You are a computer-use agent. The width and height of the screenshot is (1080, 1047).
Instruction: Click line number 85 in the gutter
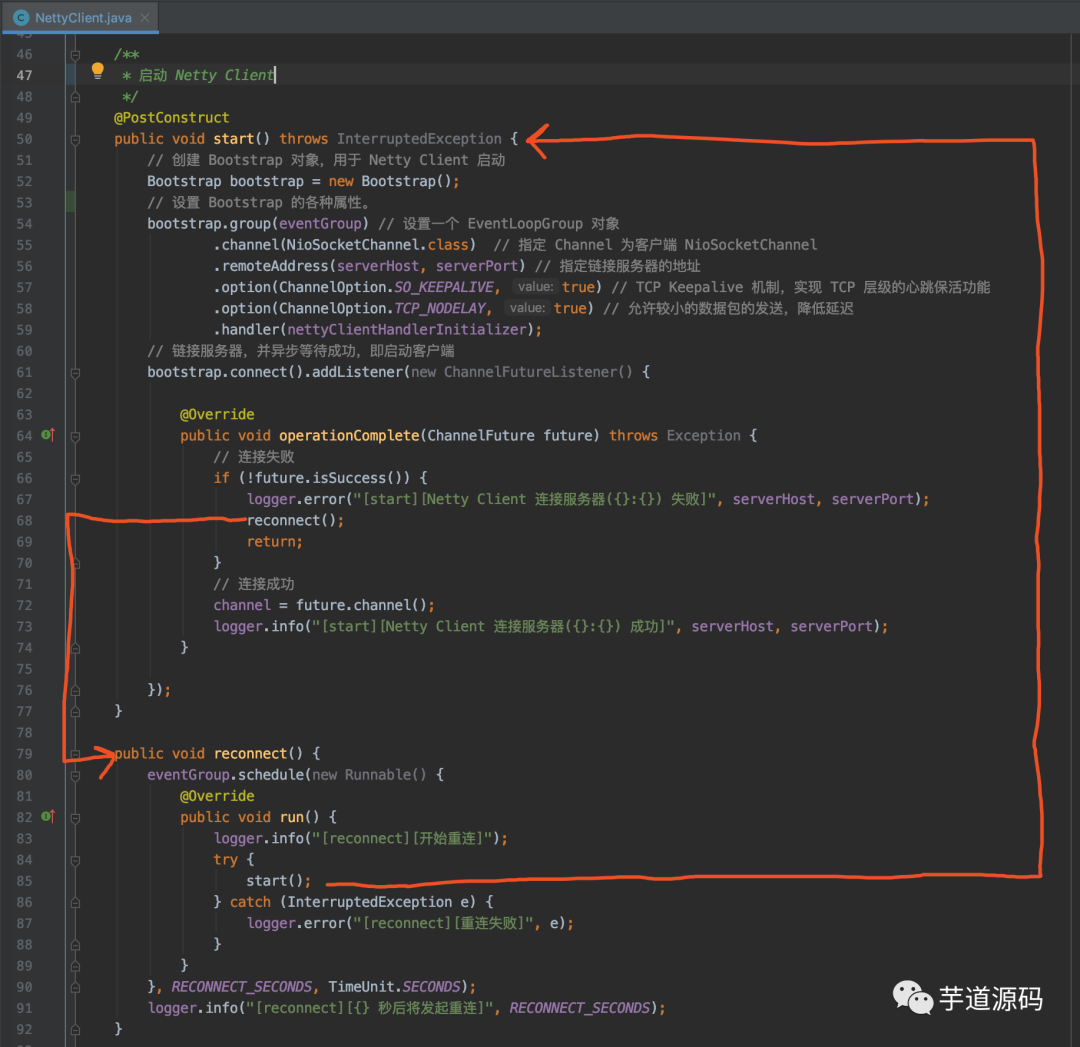pyautogui.click(x=24, y=881)
